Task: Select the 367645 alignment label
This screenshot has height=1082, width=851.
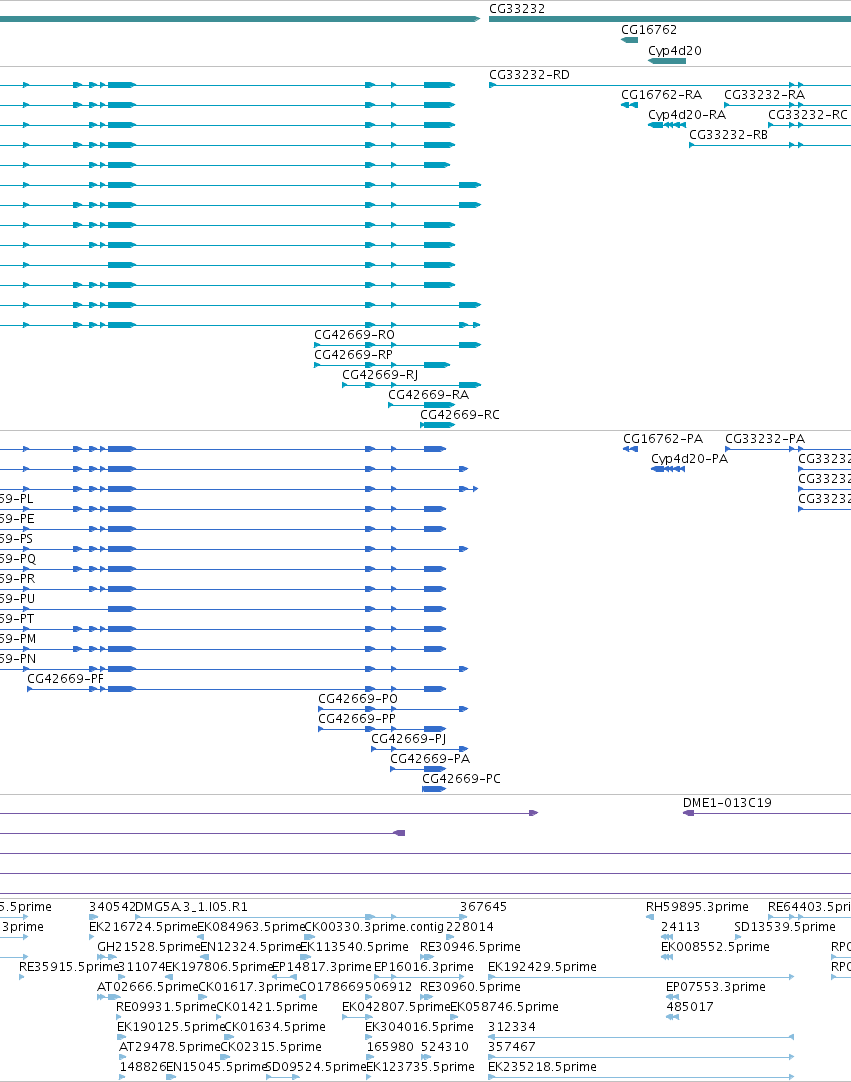Action: click(x=483, y=907)
